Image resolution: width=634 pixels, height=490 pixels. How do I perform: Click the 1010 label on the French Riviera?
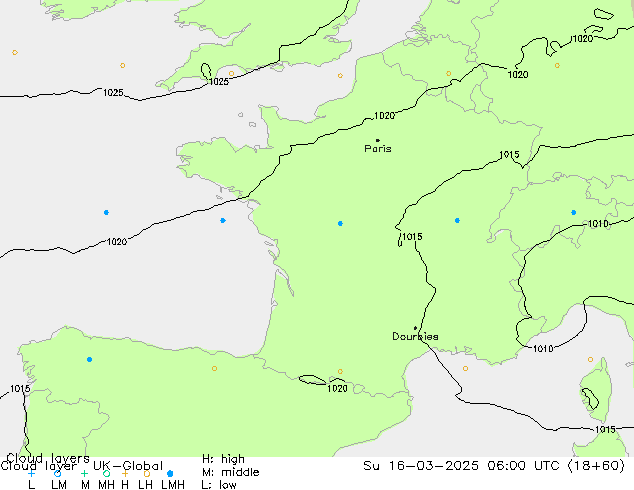543,348
